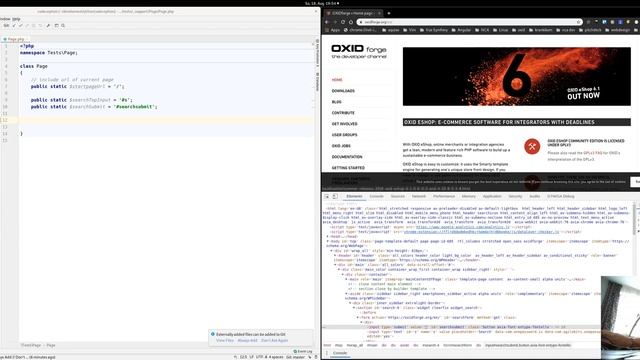Collapse the body#top node in Elements tree
Viewport: 640px width, 360px height.
coord(328,241)
